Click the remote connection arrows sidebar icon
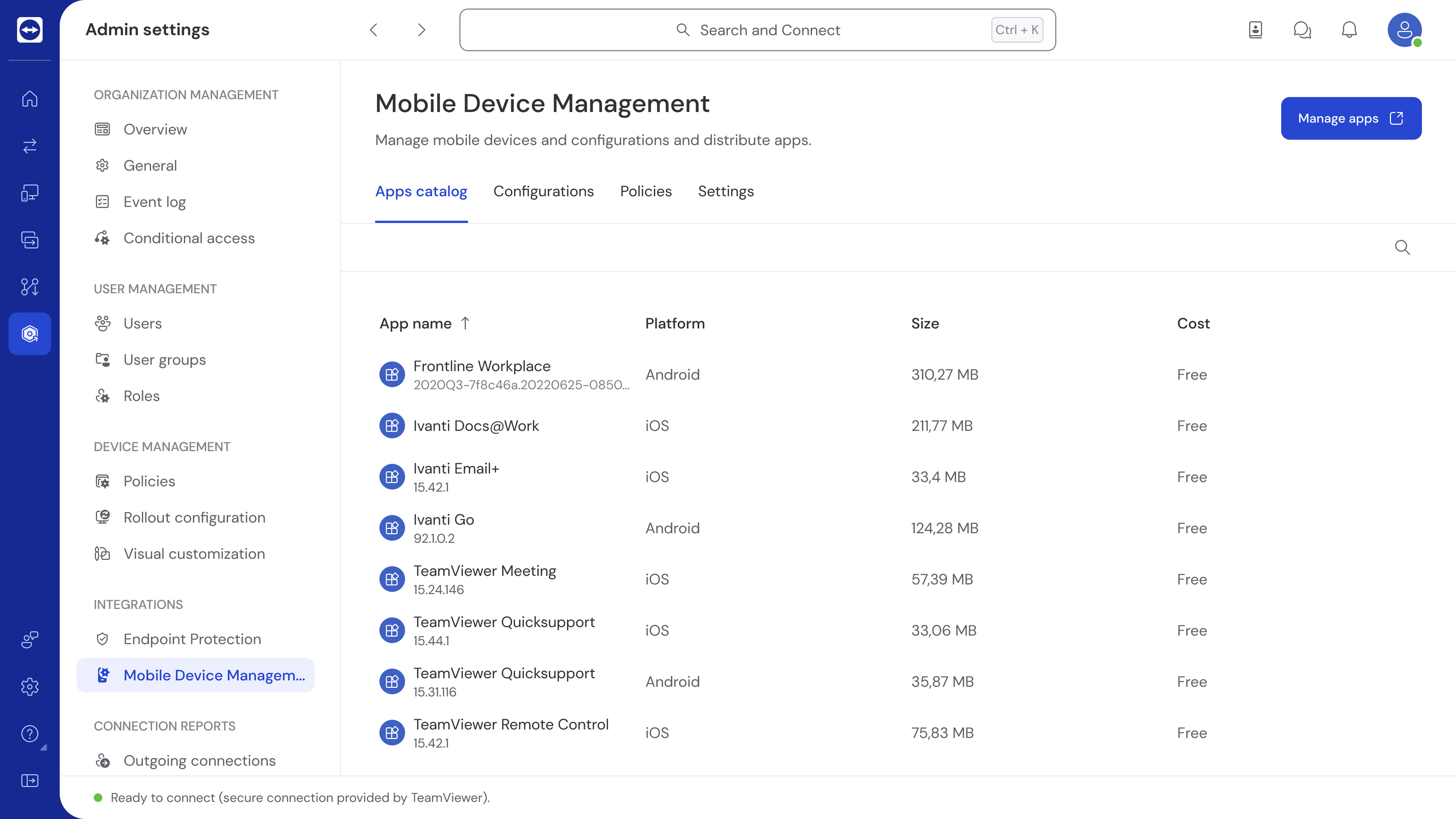1456x819 pixels. [x=29, y=146]
